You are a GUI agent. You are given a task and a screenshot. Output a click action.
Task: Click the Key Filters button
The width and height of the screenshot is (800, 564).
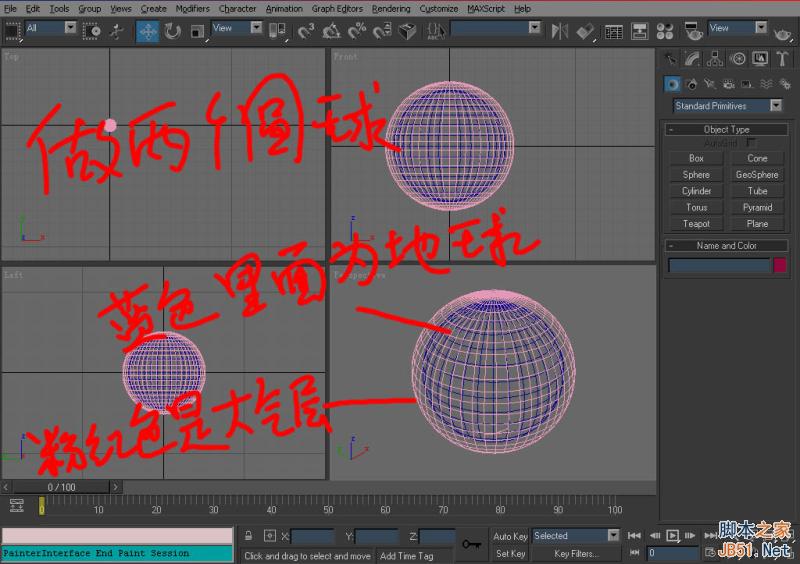[x=576, y=553]
